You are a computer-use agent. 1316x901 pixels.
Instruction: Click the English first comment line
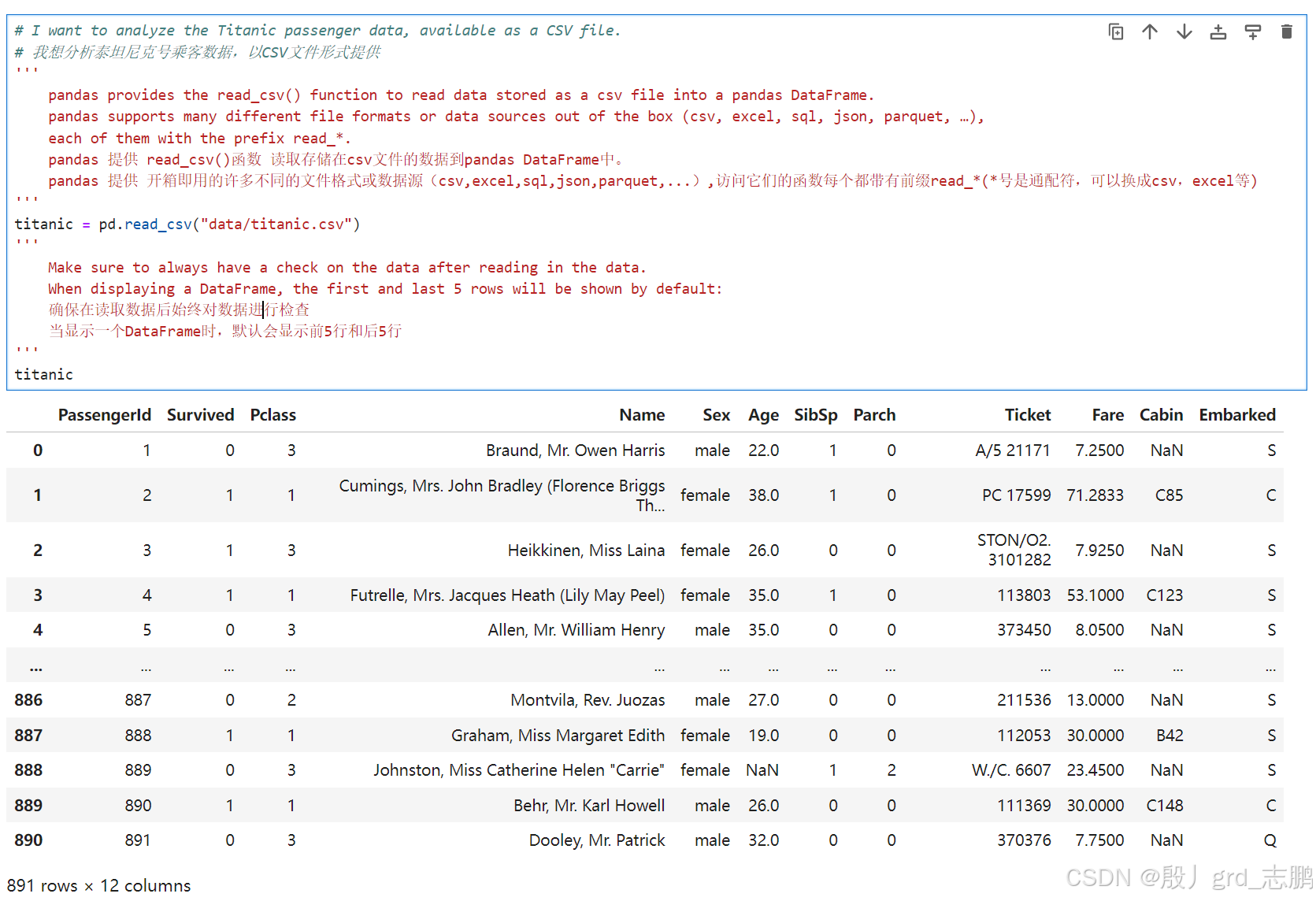click(318, 31)
